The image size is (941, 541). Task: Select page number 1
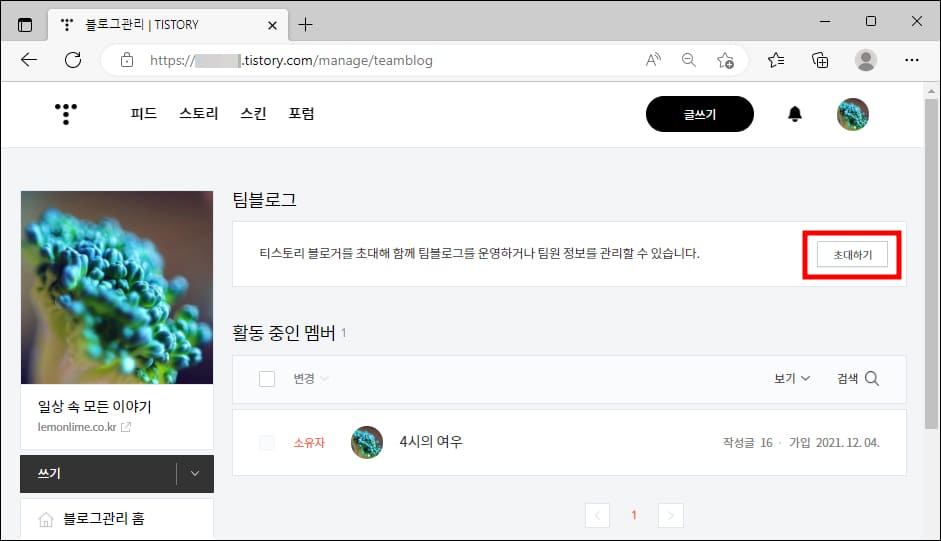pyautogui.click(x=634, y=515)
